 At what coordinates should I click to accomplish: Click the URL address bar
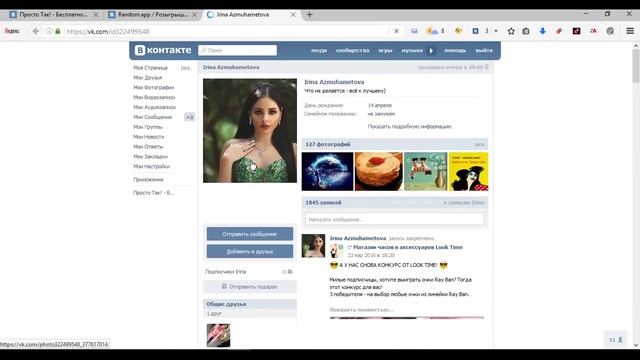pyautogui.click(x=227, y=31)
